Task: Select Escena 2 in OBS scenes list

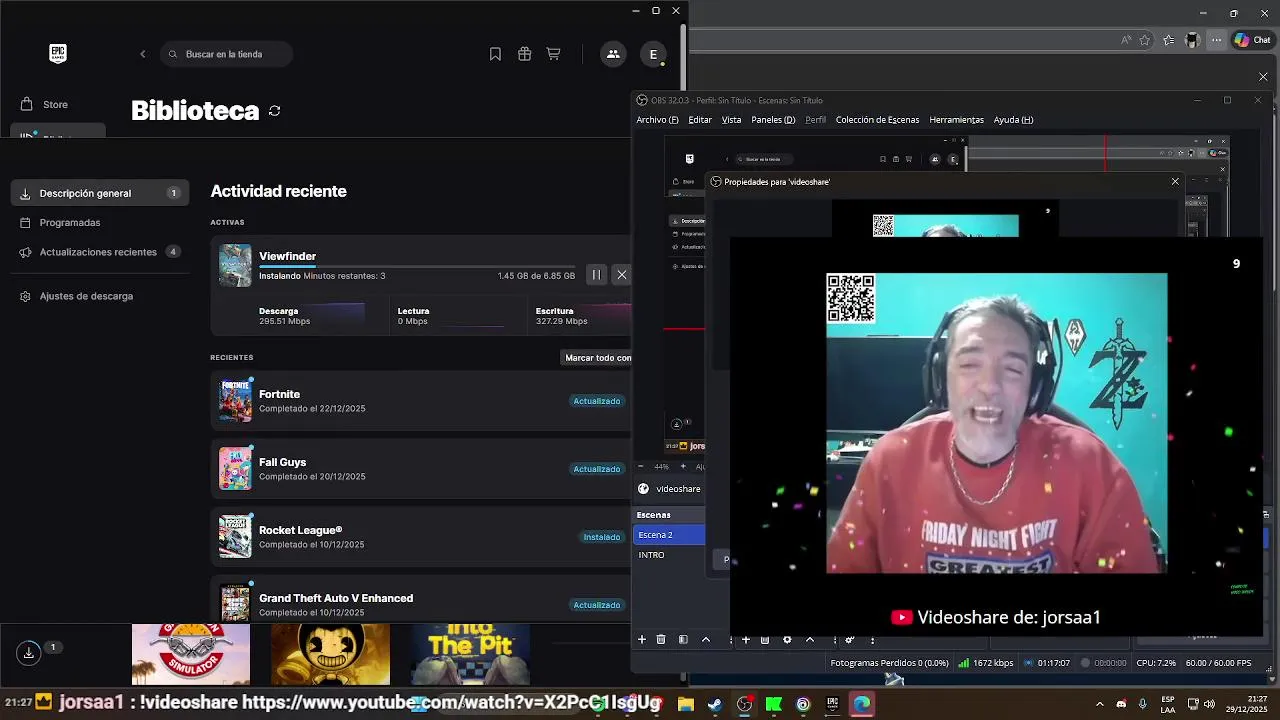Action: 669,535
